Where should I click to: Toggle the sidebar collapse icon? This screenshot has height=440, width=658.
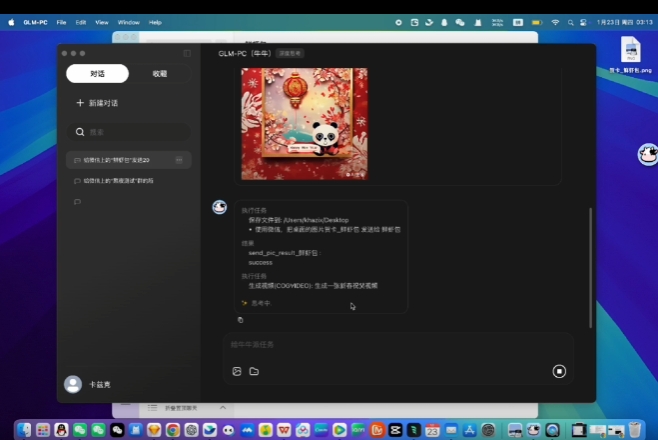[187, 53]
